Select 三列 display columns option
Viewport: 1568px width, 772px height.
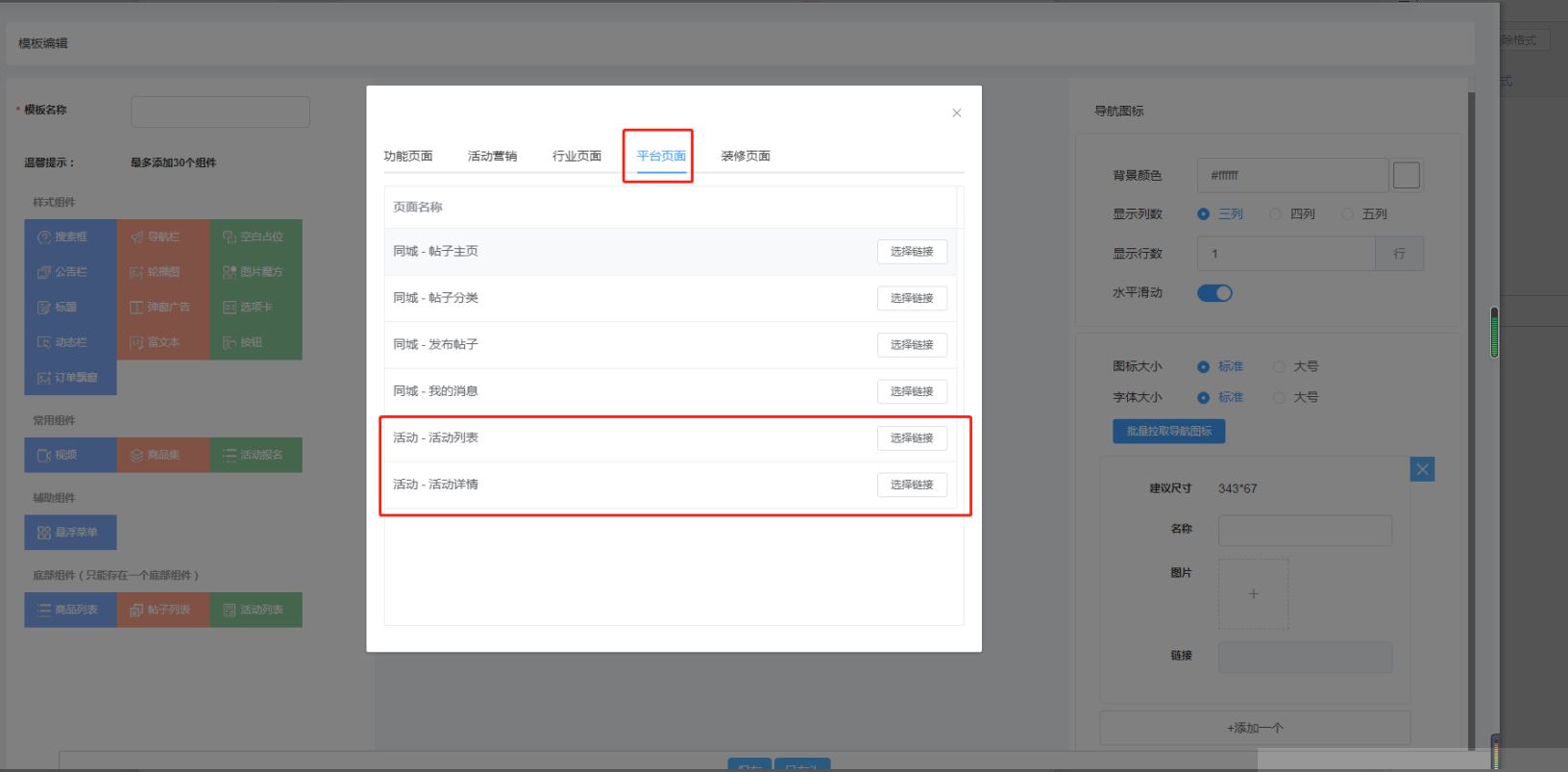point(1220,214)
